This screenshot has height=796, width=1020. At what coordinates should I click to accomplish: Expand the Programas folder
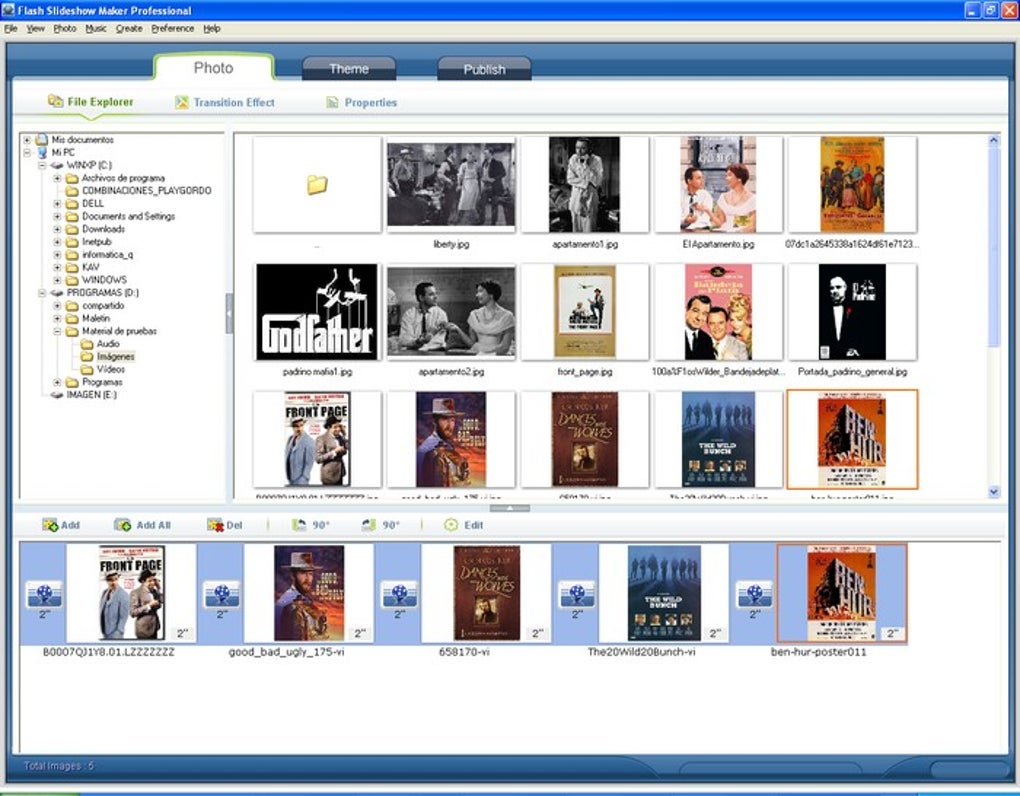tap(57, 382)
